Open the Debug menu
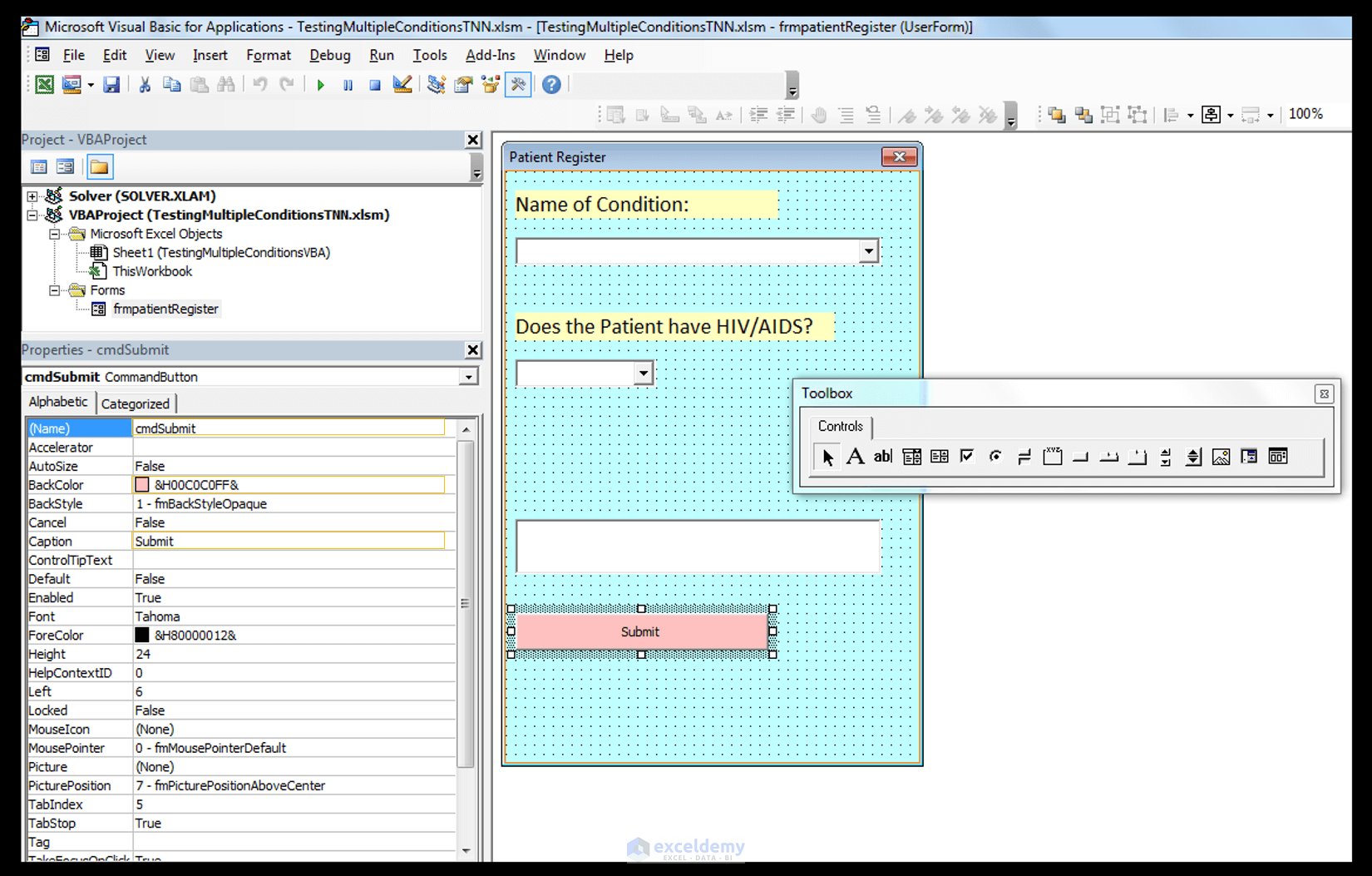 (x=330, y=55)
